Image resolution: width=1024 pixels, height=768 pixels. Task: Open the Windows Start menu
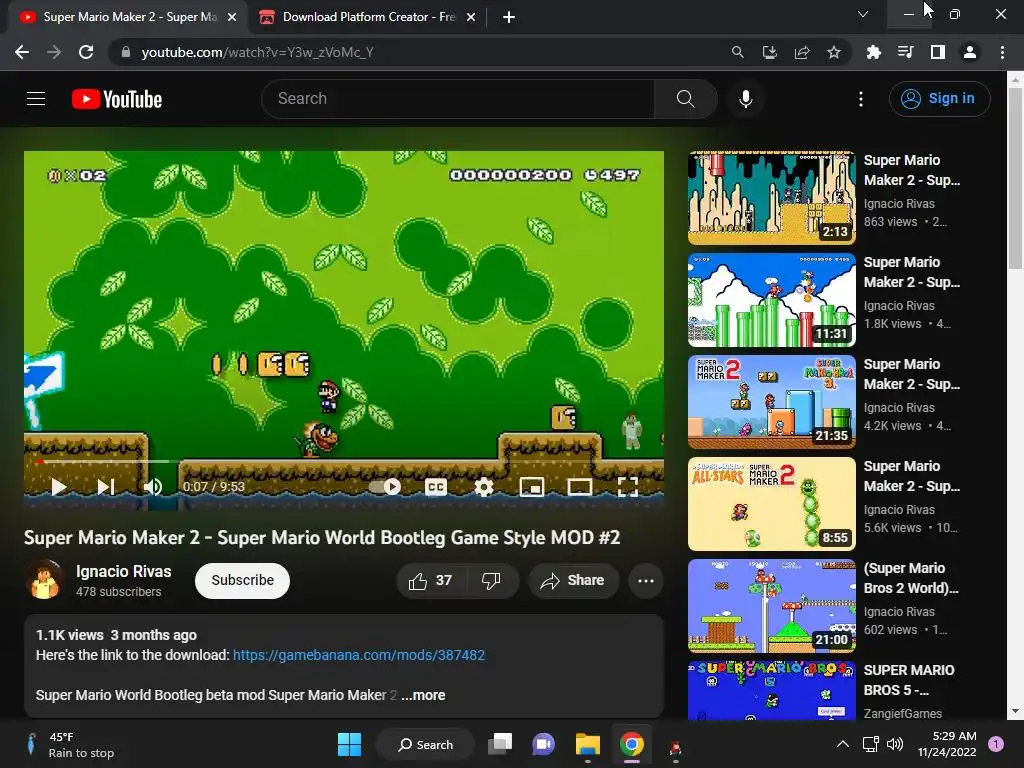[349, 744]
